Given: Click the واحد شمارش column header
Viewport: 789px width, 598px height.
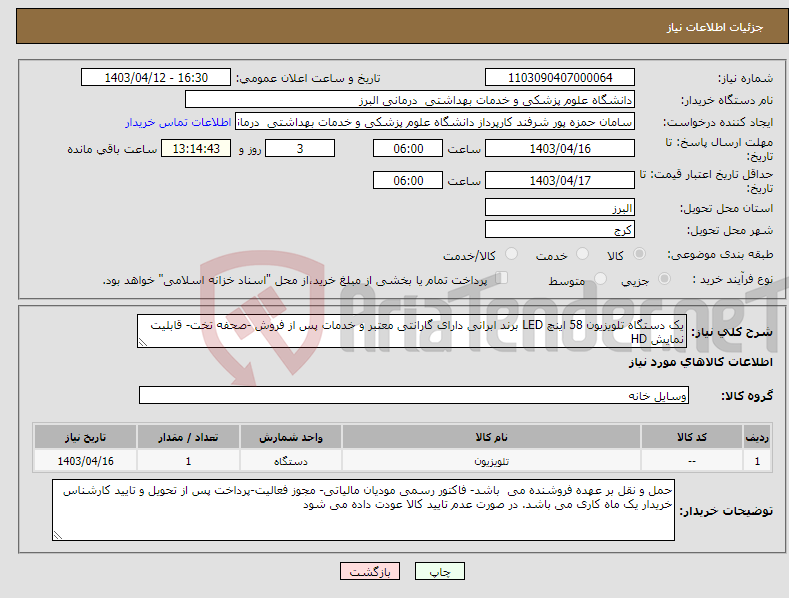Looking at the screenshot, I should pyautogui.click(x=291, y=437).
